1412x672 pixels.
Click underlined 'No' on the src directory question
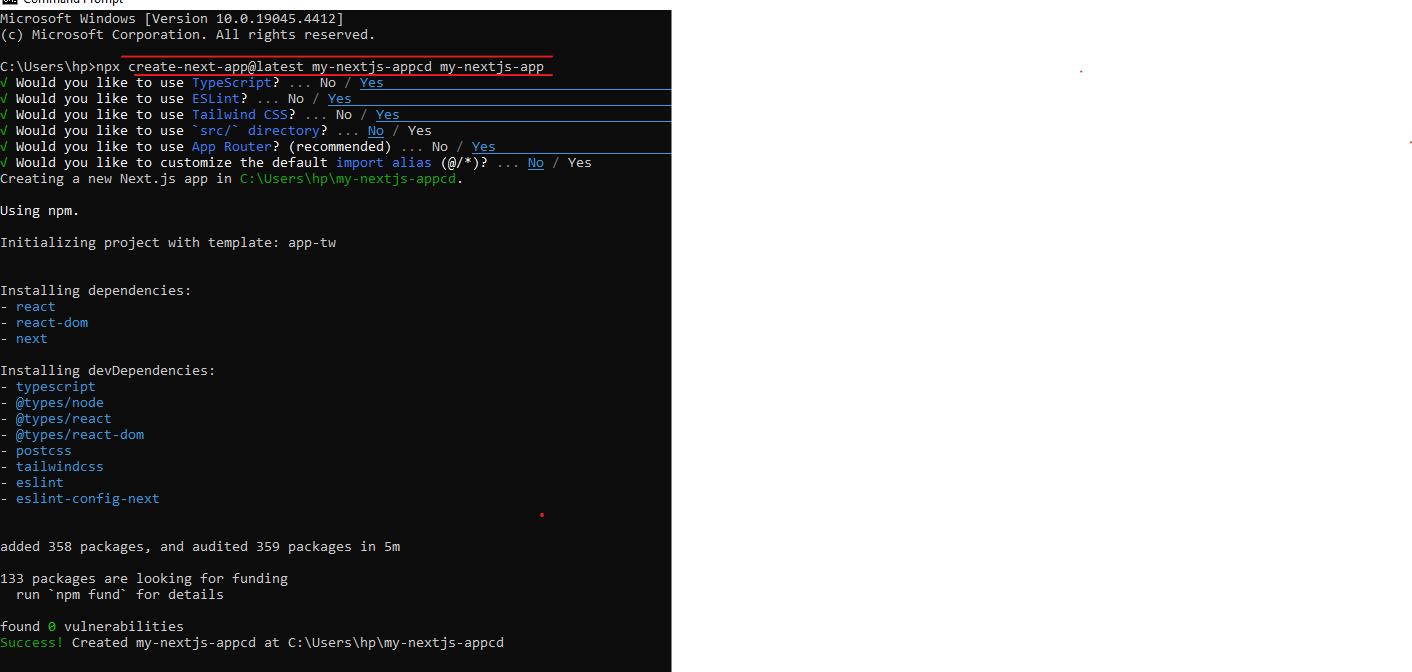[x=376, y=131]
